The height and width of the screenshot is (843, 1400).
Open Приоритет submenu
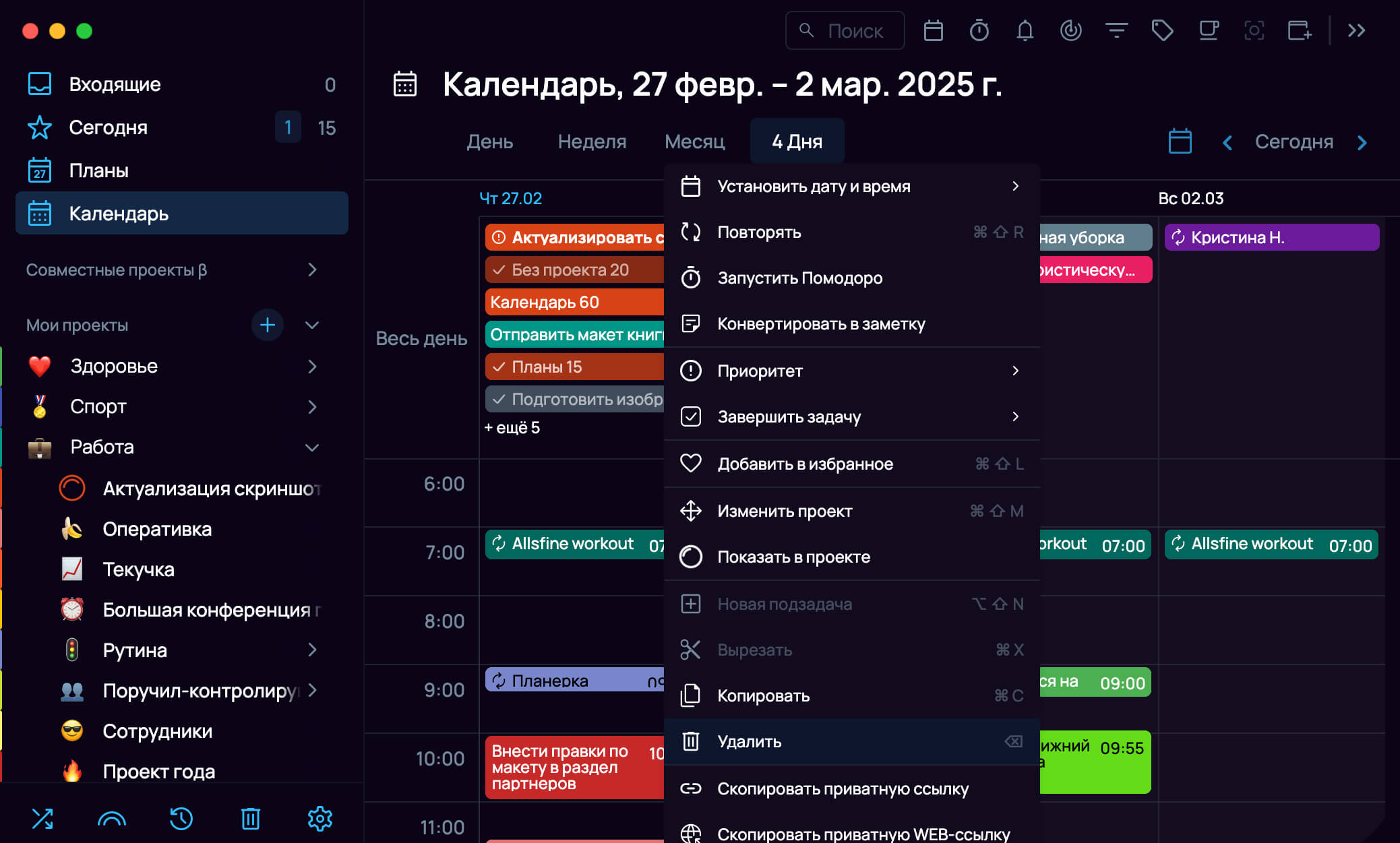[x=852, y=371]
